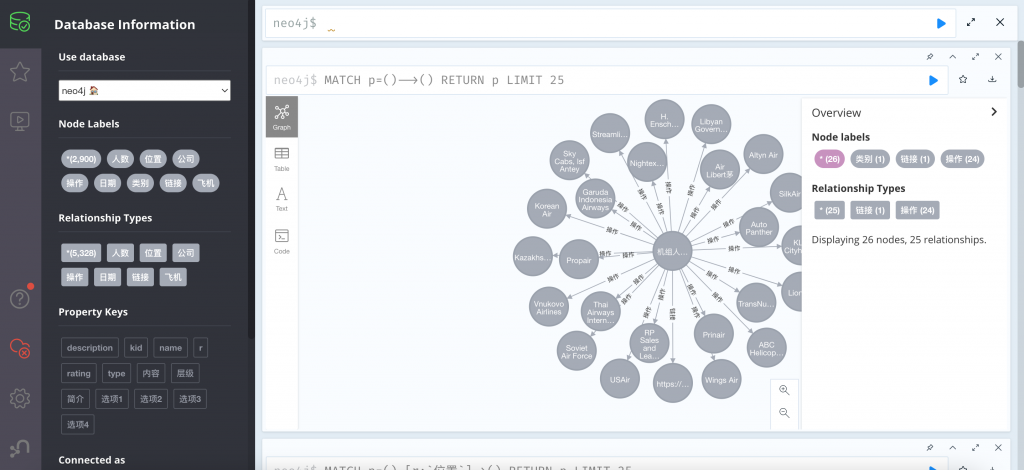Select the 公司 node label chip
The height and width of the screenshot is (470, 1024).
(x=185, y=159)
